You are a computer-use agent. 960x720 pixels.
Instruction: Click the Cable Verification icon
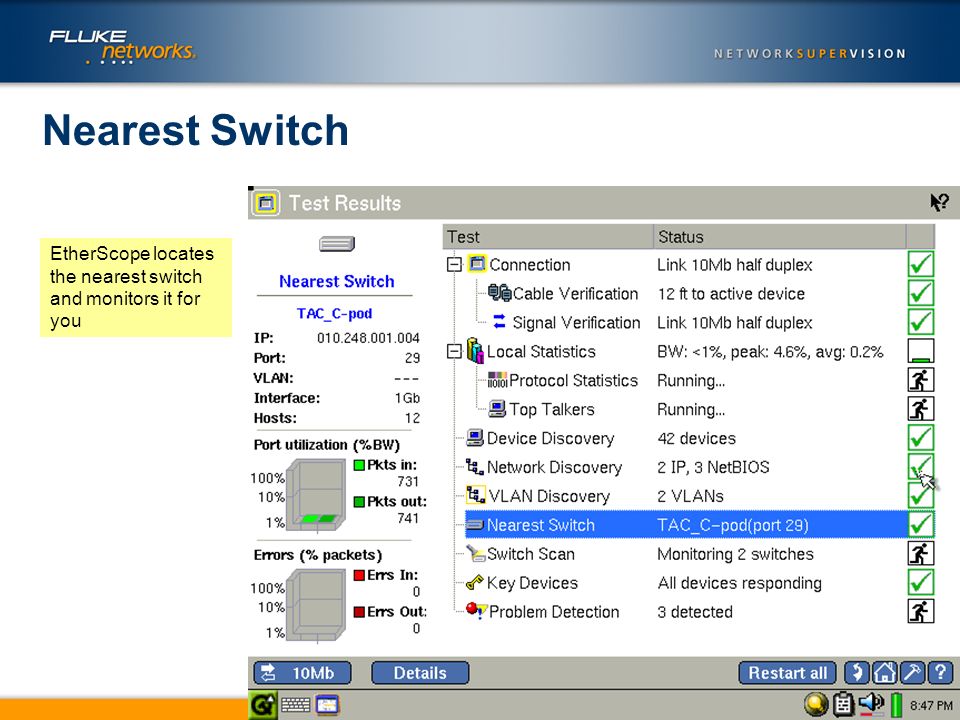[x=500, y=293]
